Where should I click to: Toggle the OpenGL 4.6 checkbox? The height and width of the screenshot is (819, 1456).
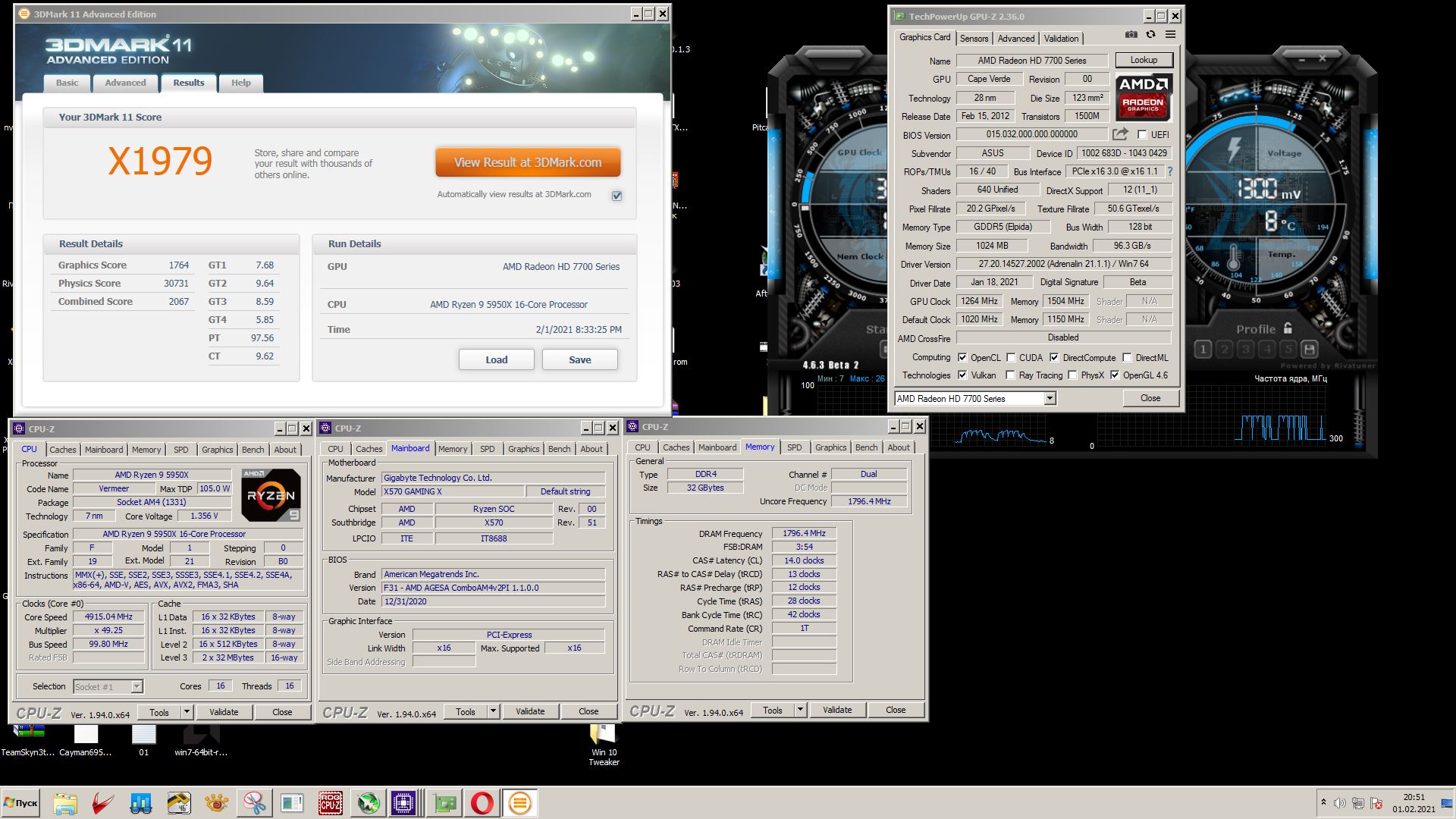(1115, 375)
